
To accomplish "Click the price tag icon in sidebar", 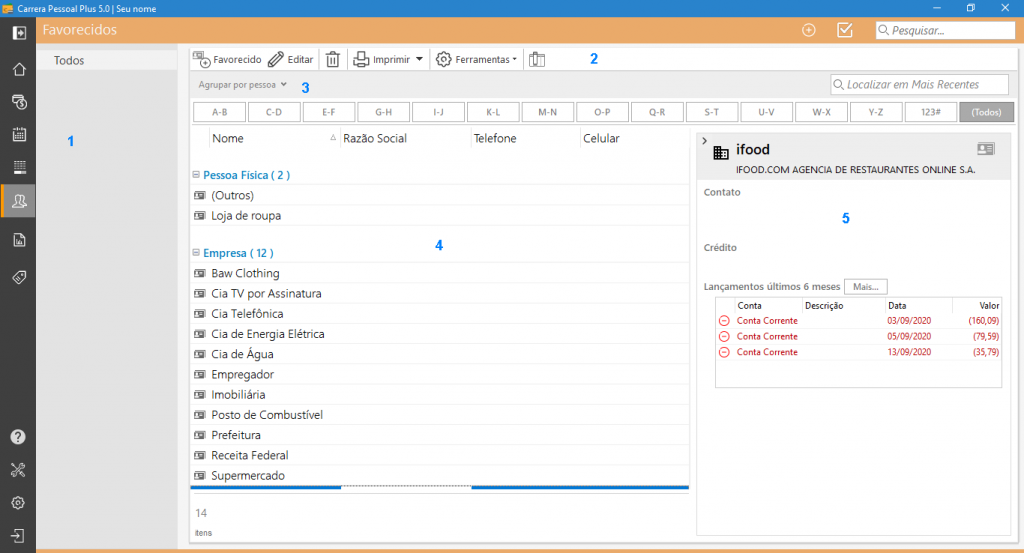I will (x=18, y=277).
